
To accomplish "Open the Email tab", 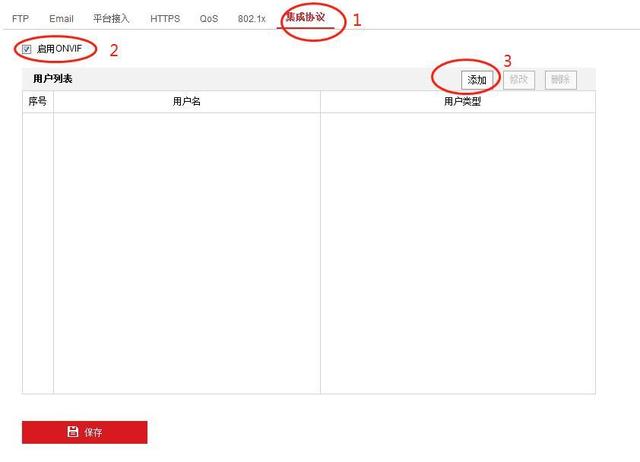I will coord(61,19).
